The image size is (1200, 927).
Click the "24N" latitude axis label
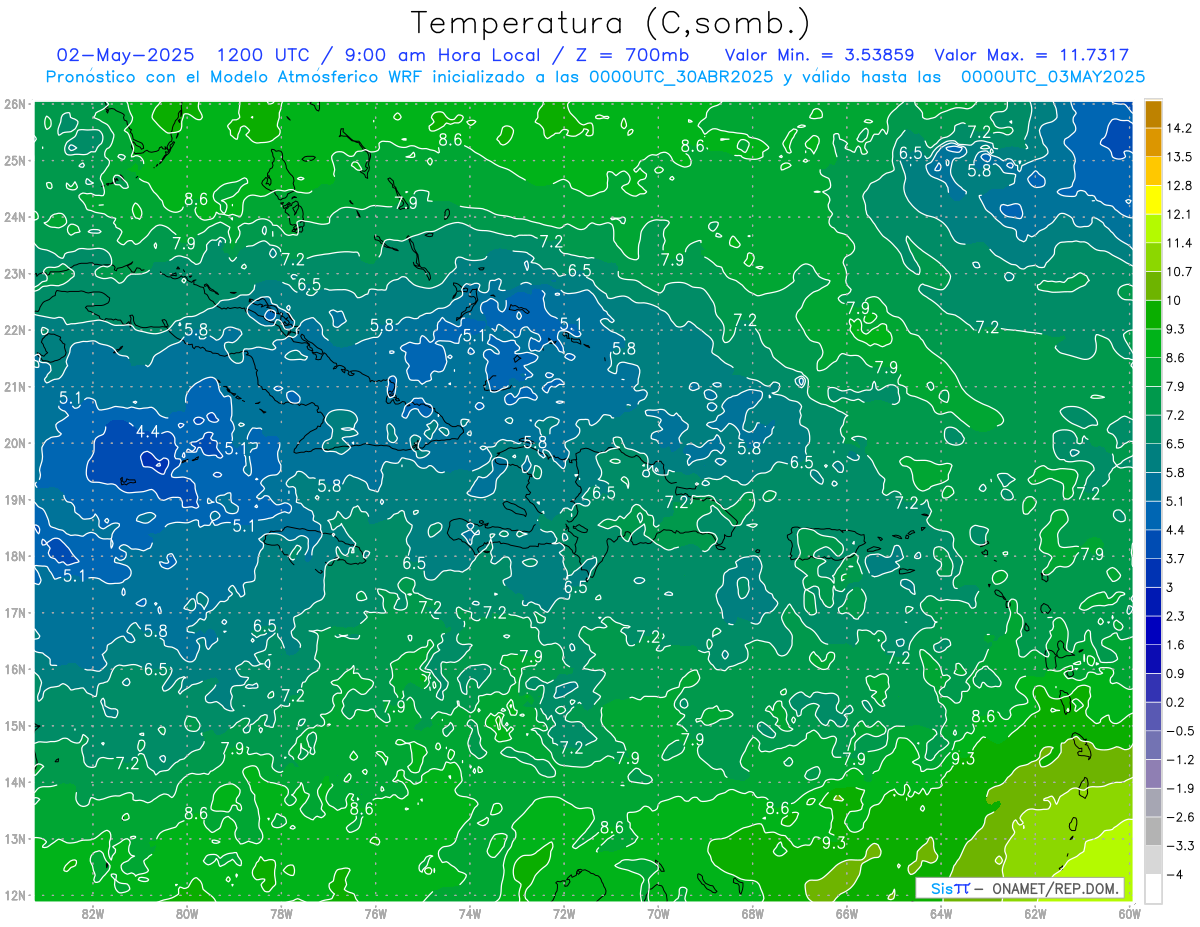coord(15,216)
